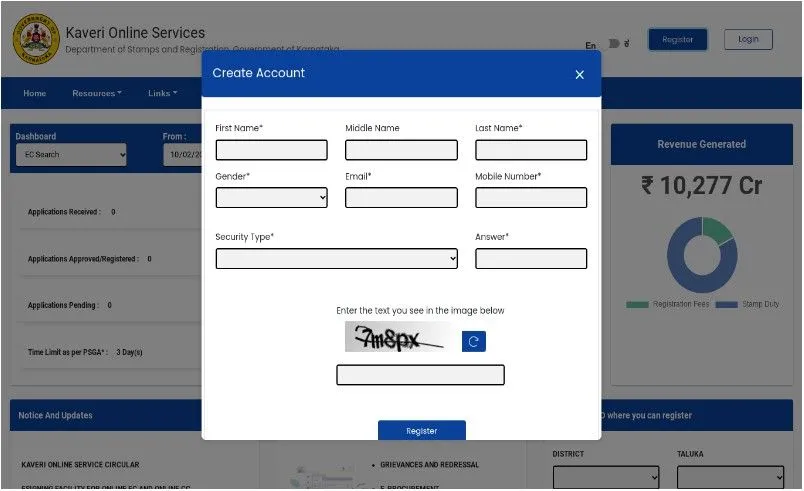This screenshot has width=804, height=491.
Task: Click the captcha text entry box
Action: click(x=420, y=375)
